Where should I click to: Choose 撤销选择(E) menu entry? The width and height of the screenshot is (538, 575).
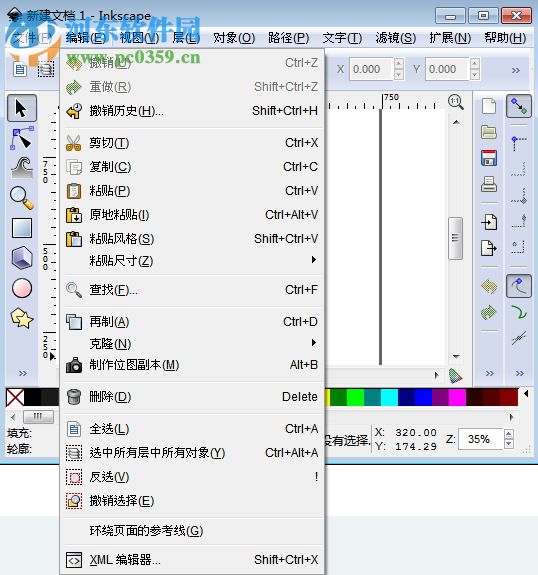[192, 501]
